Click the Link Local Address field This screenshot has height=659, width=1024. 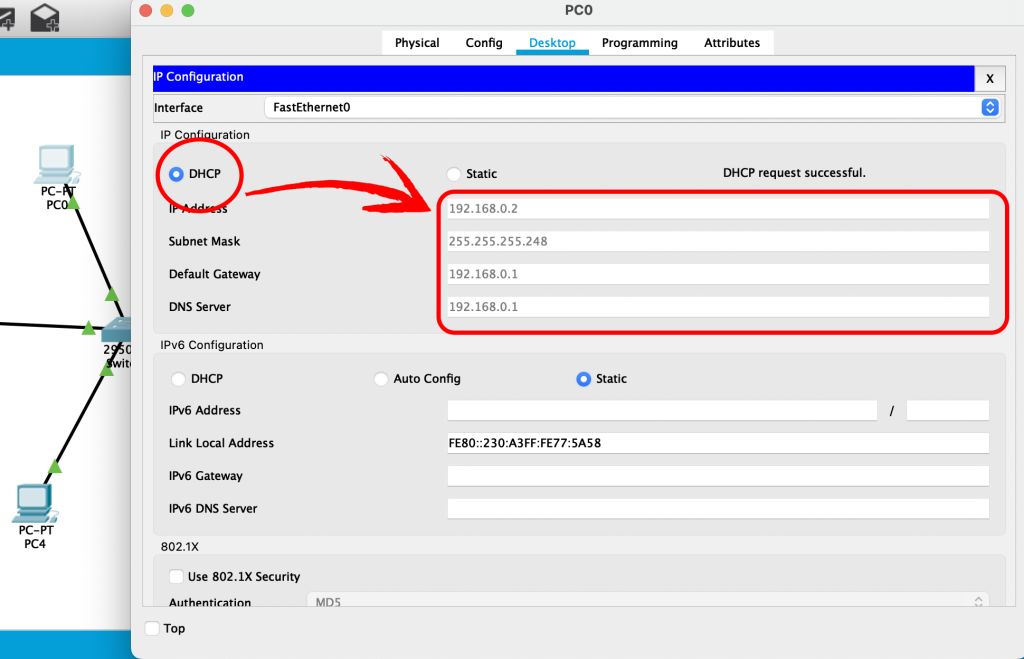click(x=717, y=443)
